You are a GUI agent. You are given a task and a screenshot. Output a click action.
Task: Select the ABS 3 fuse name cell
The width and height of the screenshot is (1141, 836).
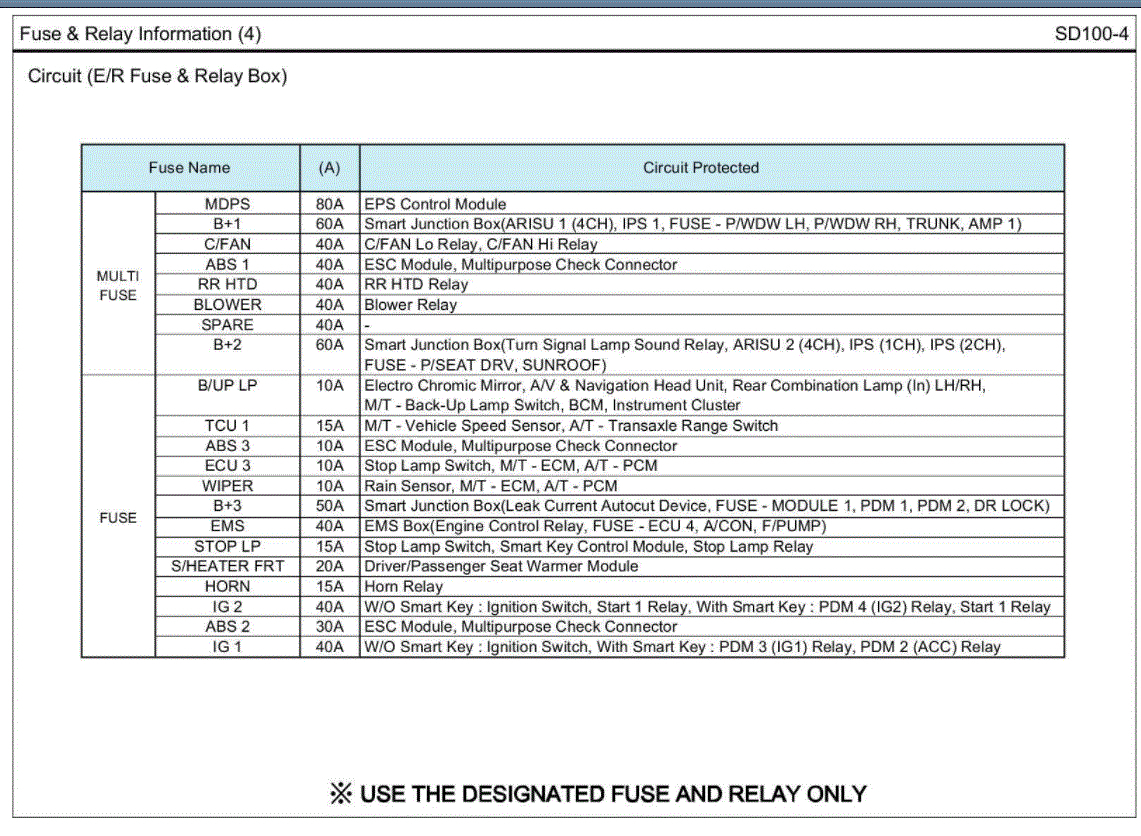pyautogui.click(x=227, y=446)
